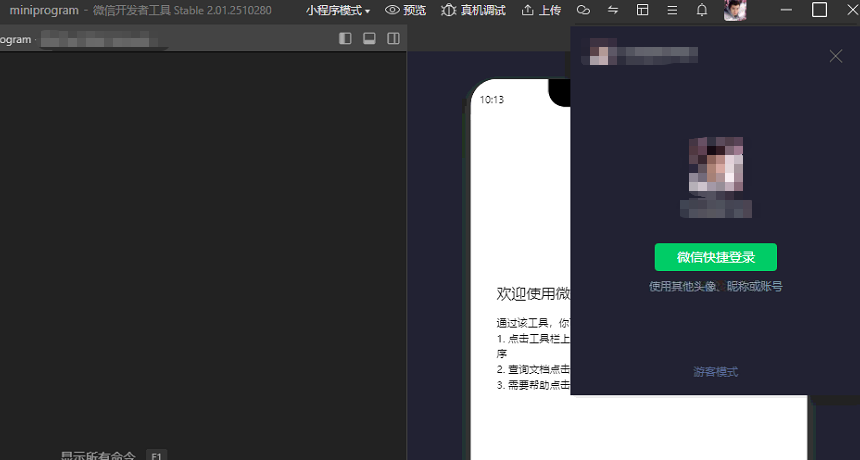The width and height of the screenshot is (860, 460).
Task: Click the 预览 preview button
Action: pyautogui.click(x=405, y=10)
